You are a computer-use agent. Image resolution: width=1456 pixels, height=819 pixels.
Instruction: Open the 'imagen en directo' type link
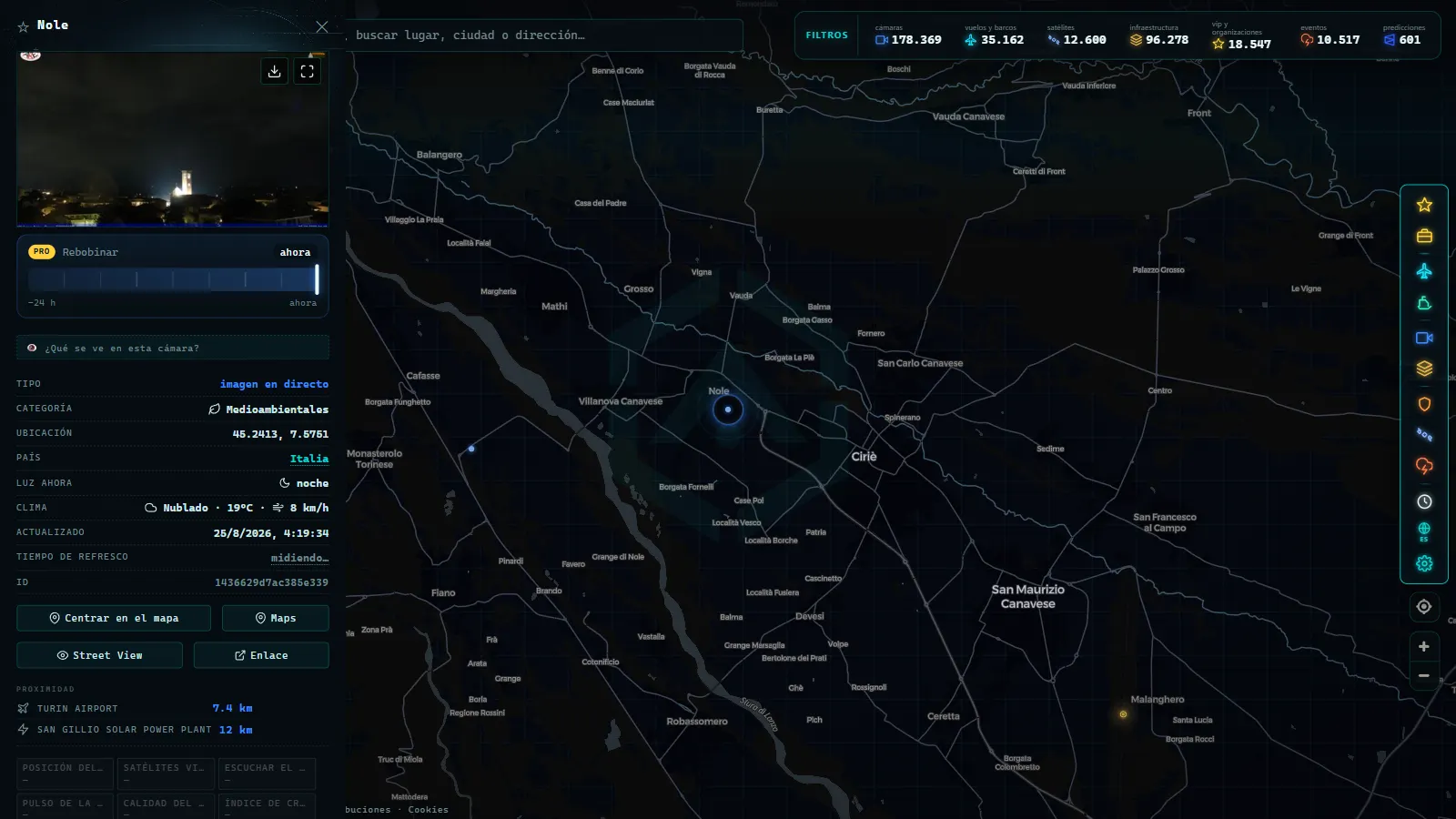pyautogui.click(x=274, y=384)
